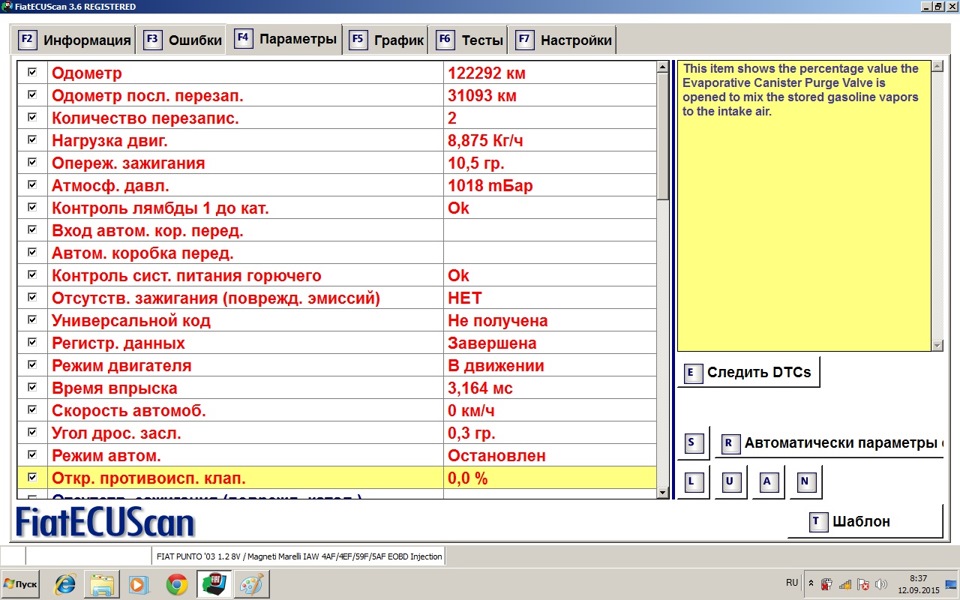Select Отсутств. зажигания (поврежд. эмиссий) row
The image size is (960, 600).
coord(337,298)
